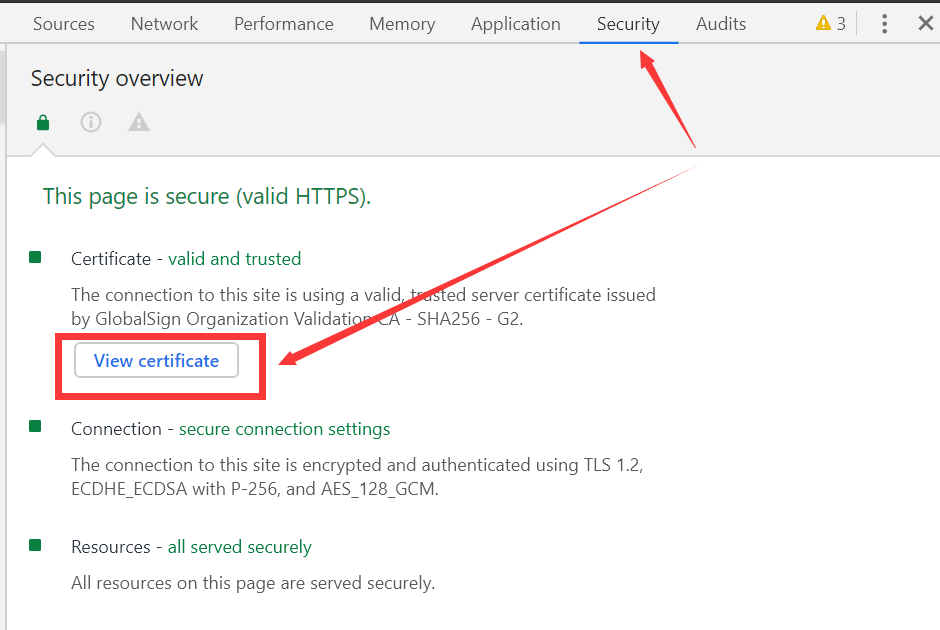Click the gray warning triangle overview icon
Viewport: 940px width, 630px height.
tap(138, 122)
